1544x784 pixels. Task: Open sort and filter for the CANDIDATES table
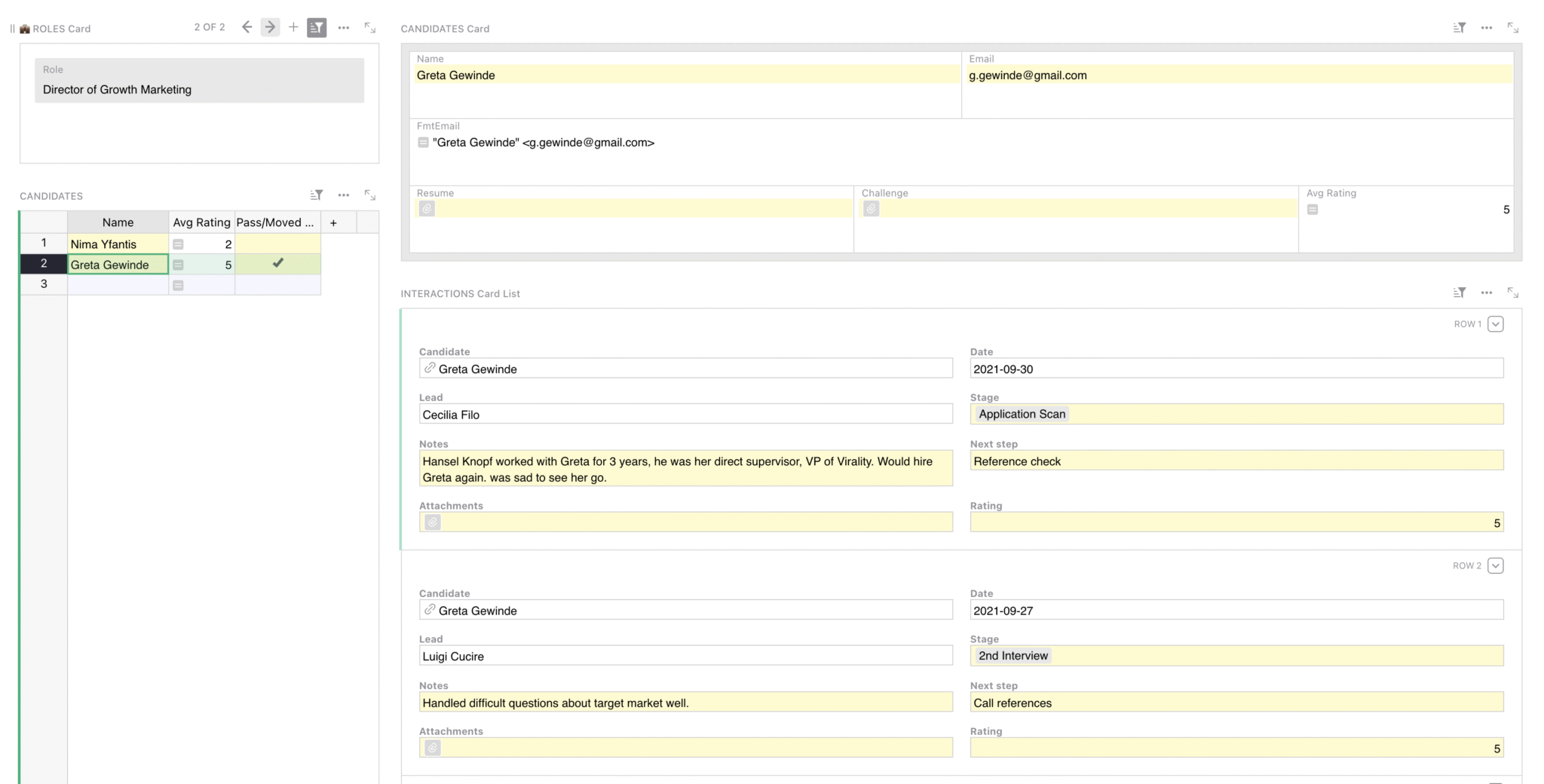pos(316,194)
